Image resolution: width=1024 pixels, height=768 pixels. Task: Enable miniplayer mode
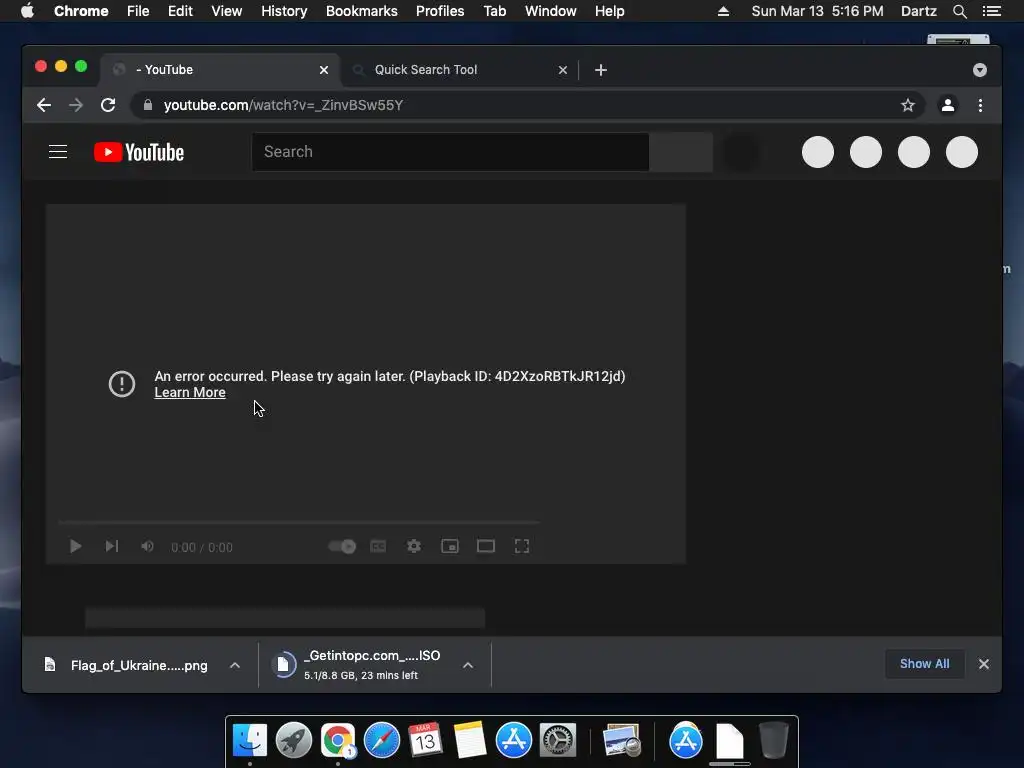tap(450, 546)
